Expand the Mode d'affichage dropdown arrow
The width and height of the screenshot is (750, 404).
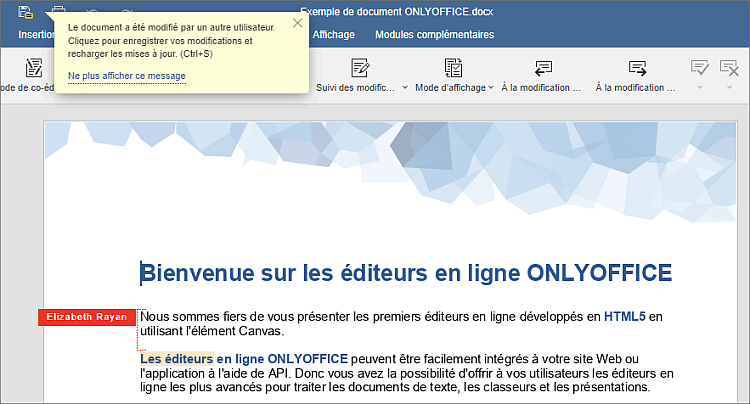(x=491, y=88)
